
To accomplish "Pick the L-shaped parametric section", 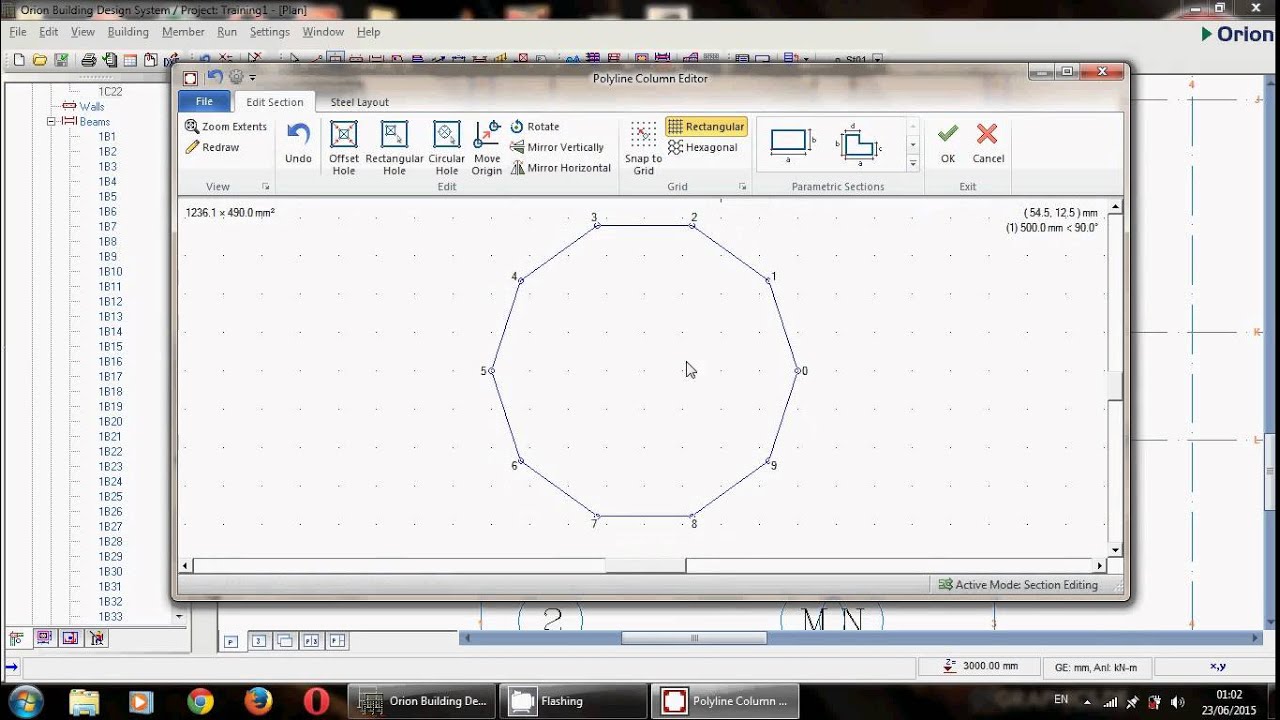I will coord(858,144).
